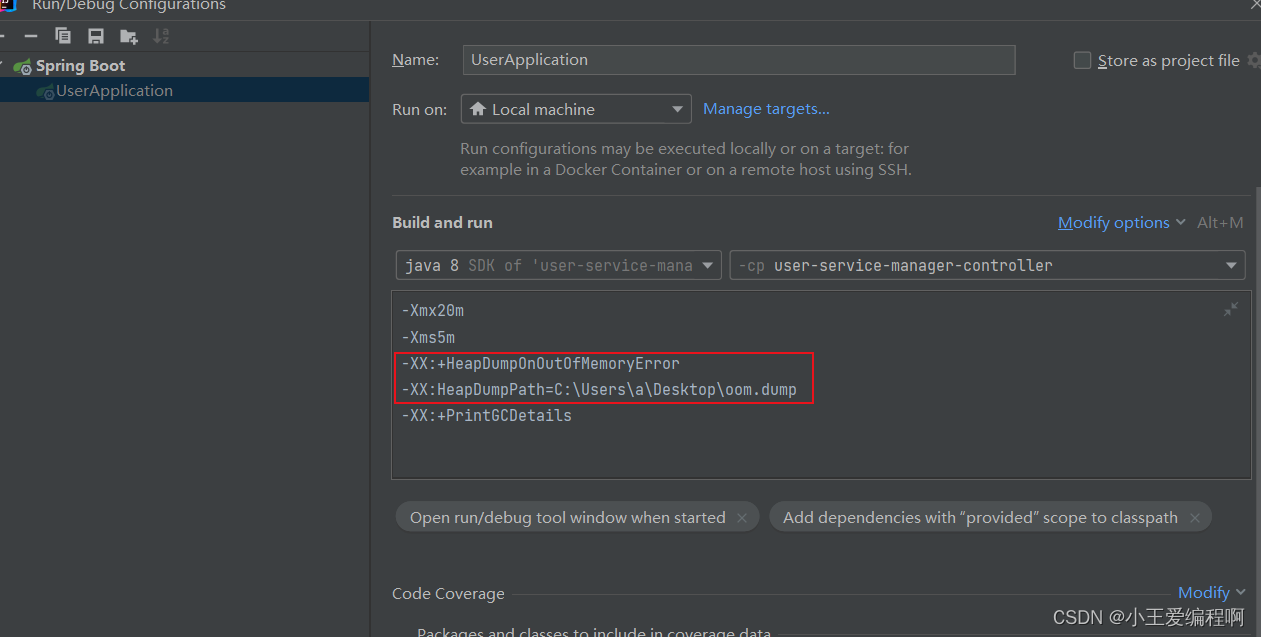Image resolution: width=1261 pixels, height=637 pixels.
Task: Save configuration using the floppy icon
Action: tap(96, 36)
